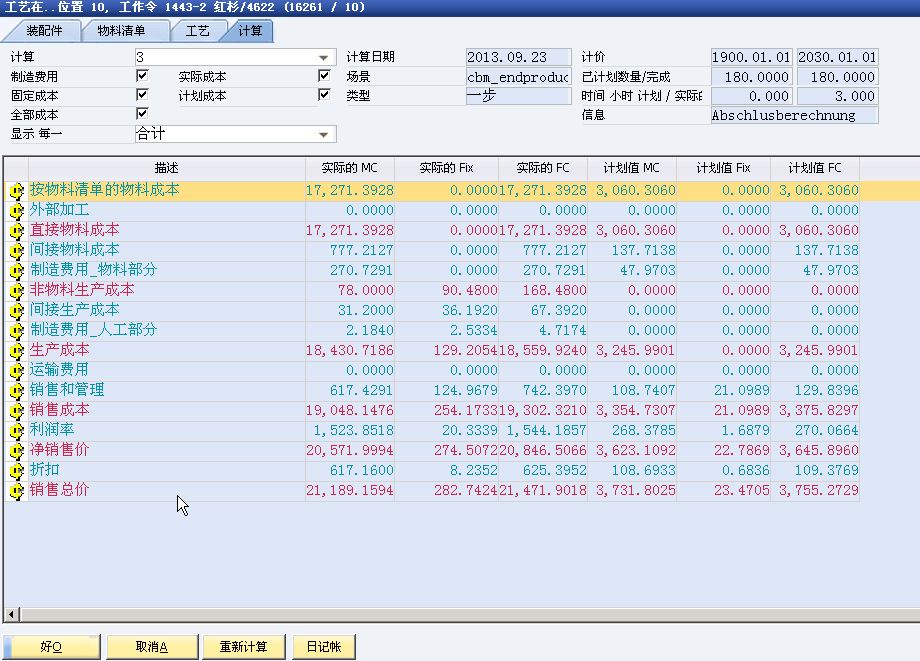Click the icon beside 利润率 row
The width and height of the screenshot is (920, 661).
[x=16, y=430]
